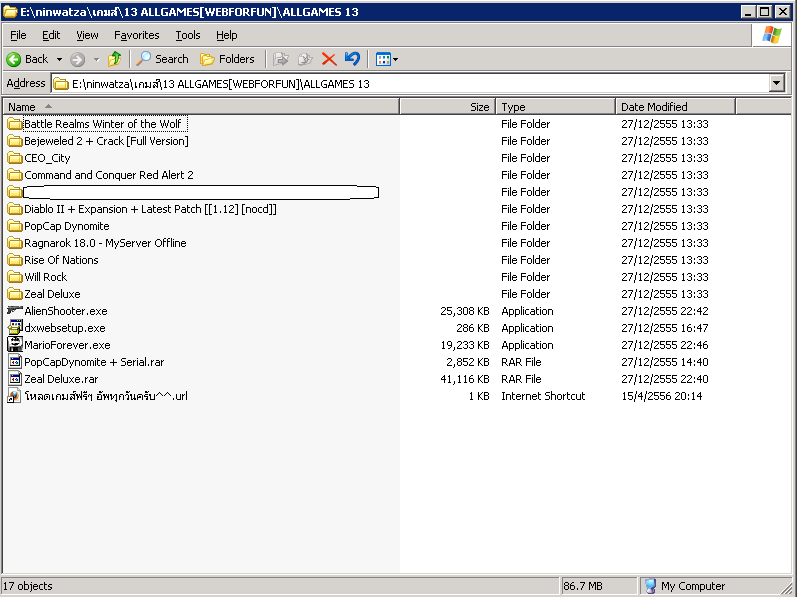
Task: Select the Ragnarok 18.0 folder icon
Action: [15, 243]
